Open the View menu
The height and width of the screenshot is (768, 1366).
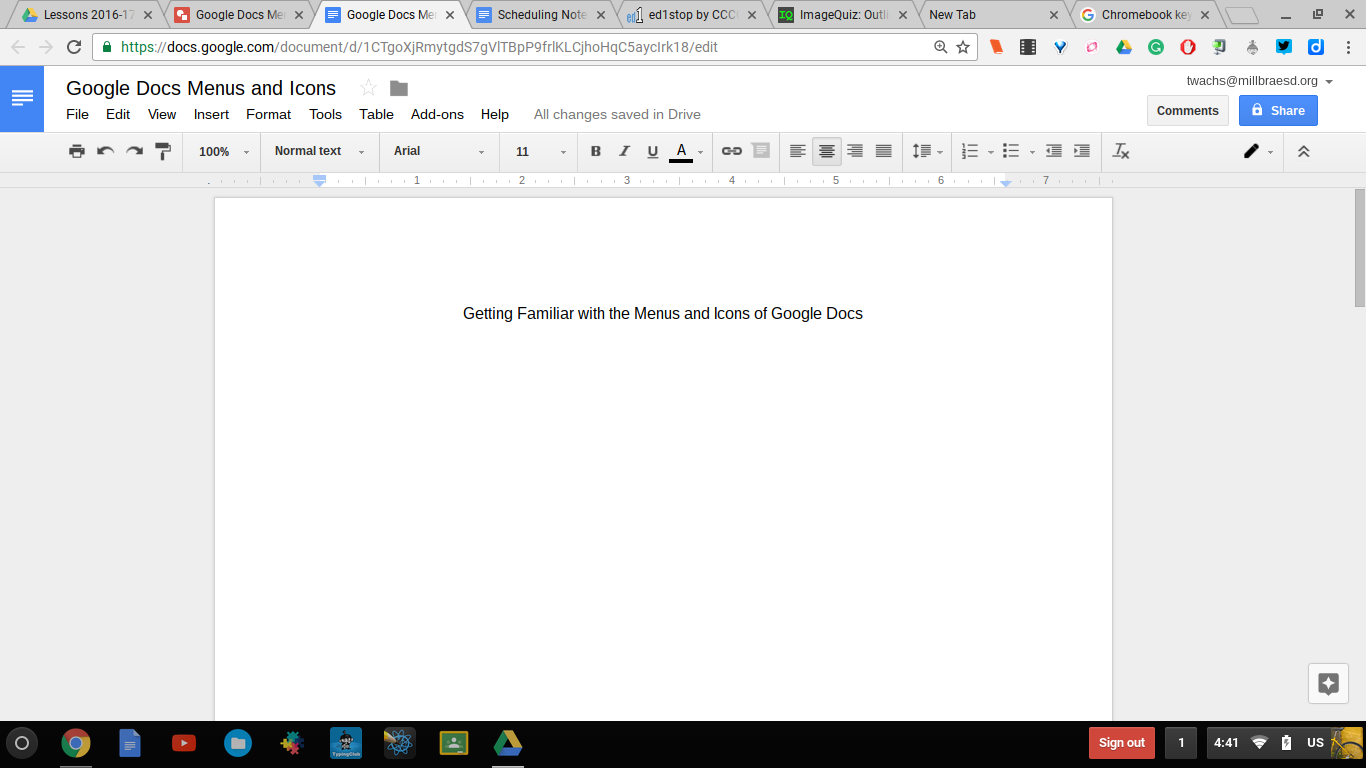(162, 114)
